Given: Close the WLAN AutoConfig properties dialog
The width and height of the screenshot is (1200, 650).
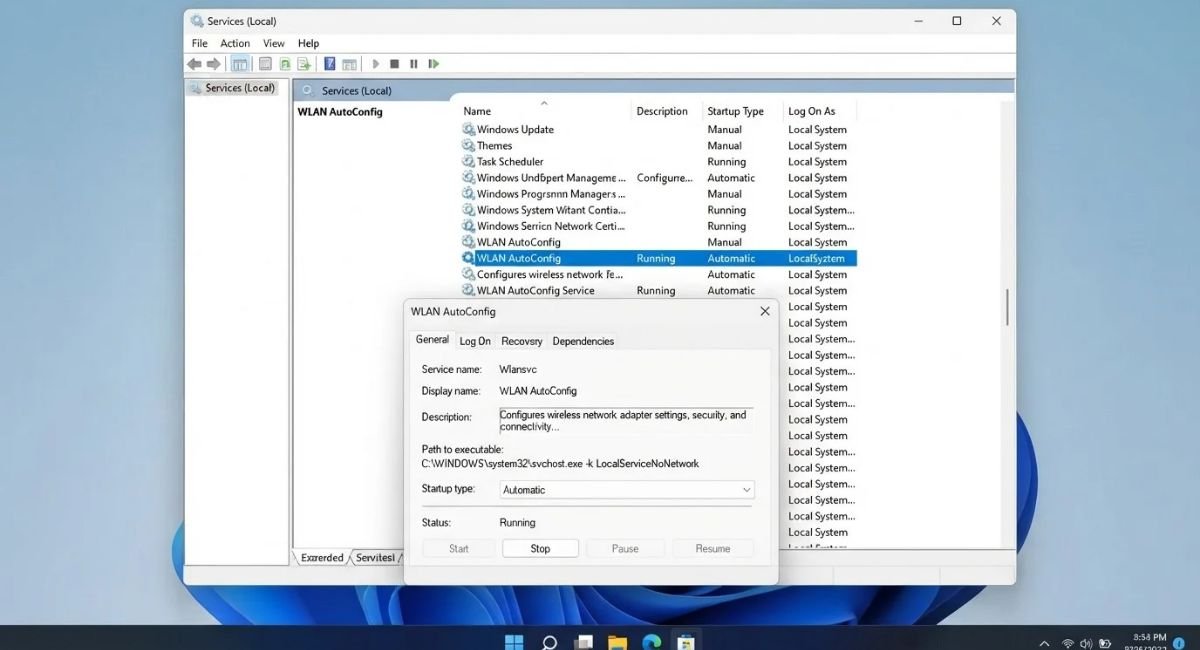Looking at the screenshot, I should coord(765,311).
